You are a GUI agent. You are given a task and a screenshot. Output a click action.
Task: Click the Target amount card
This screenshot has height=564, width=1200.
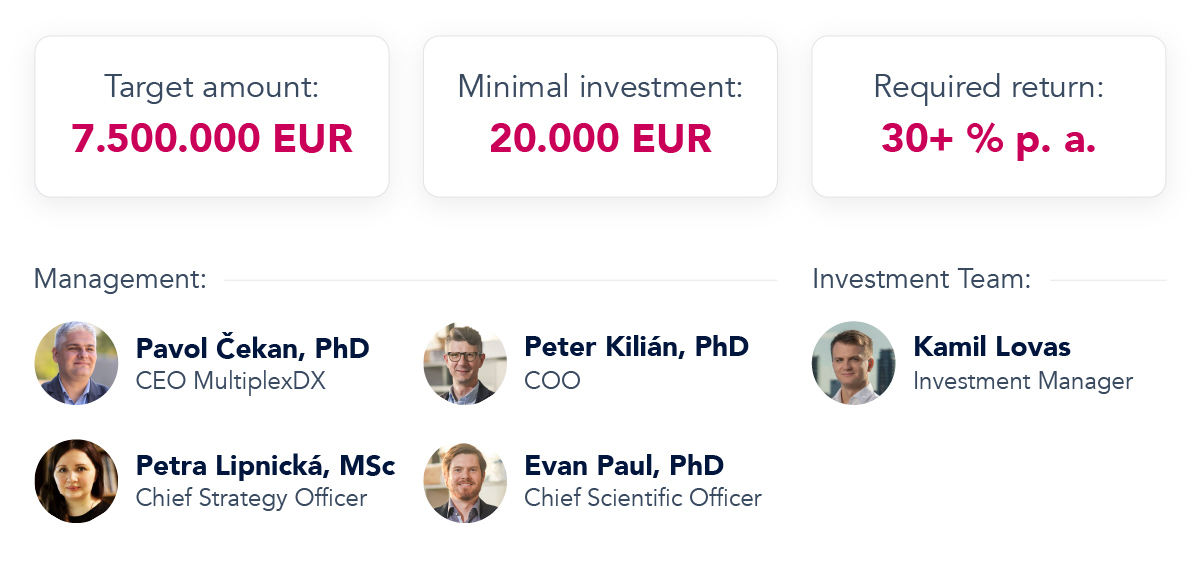(212, 116)
